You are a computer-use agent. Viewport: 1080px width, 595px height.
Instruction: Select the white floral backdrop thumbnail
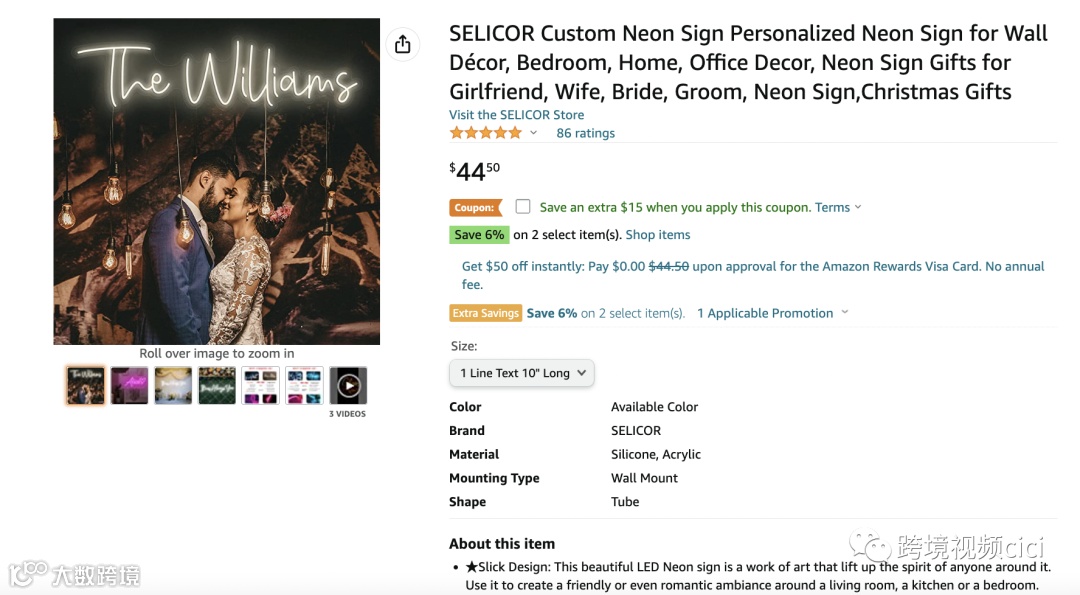(173, 385)
